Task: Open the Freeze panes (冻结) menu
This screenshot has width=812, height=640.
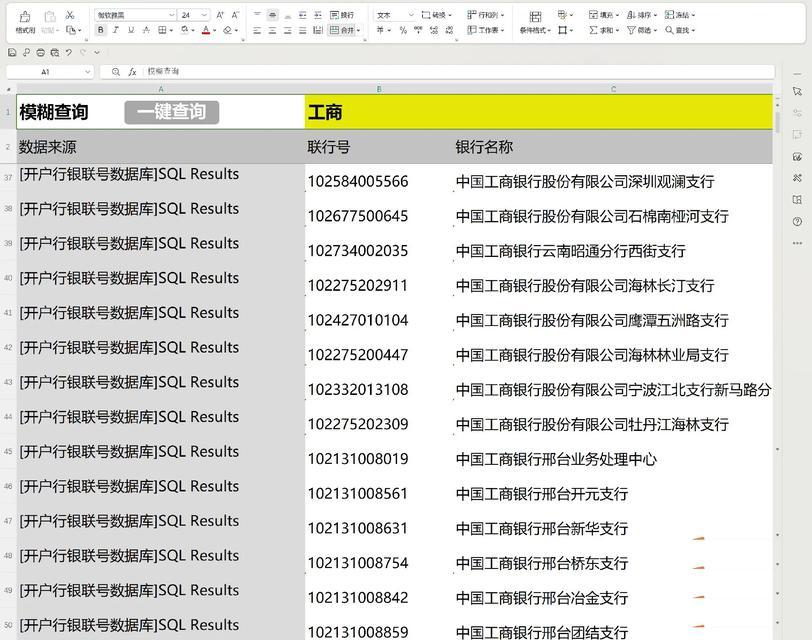Action: (680, 15)
